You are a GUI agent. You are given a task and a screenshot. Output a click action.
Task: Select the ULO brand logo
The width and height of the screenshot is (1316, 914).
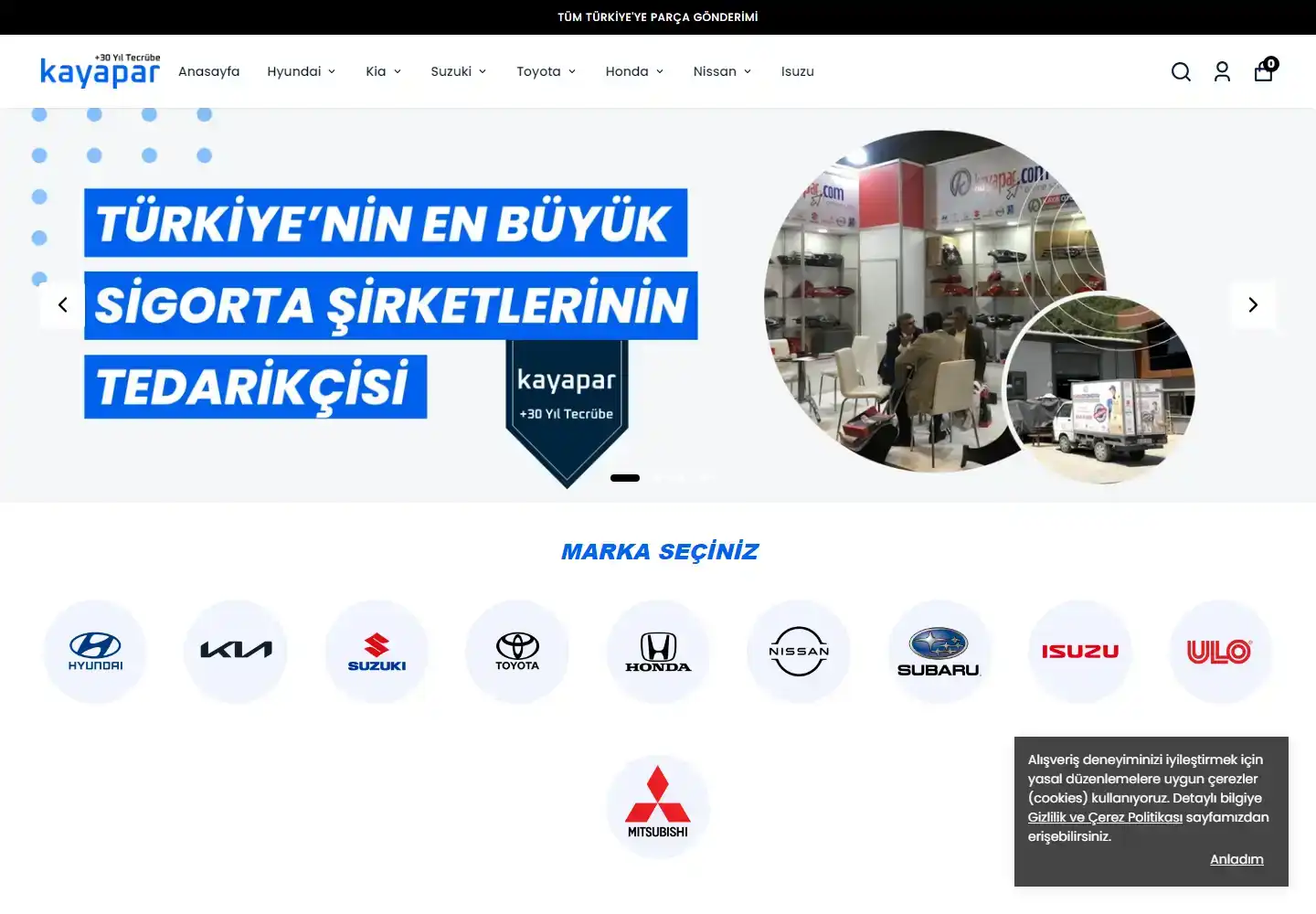[1221, 652]
